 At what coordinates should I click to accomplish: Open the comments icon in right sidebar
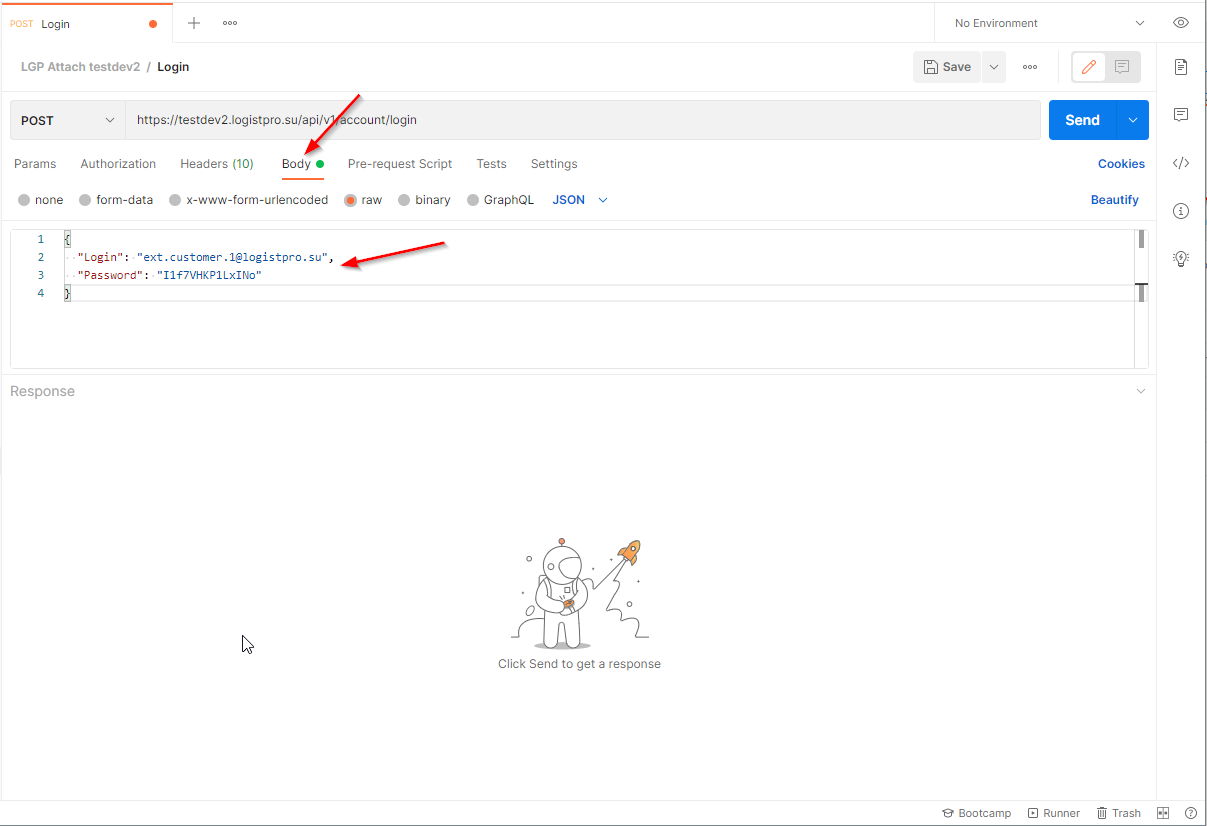(x=1181, y=115)
